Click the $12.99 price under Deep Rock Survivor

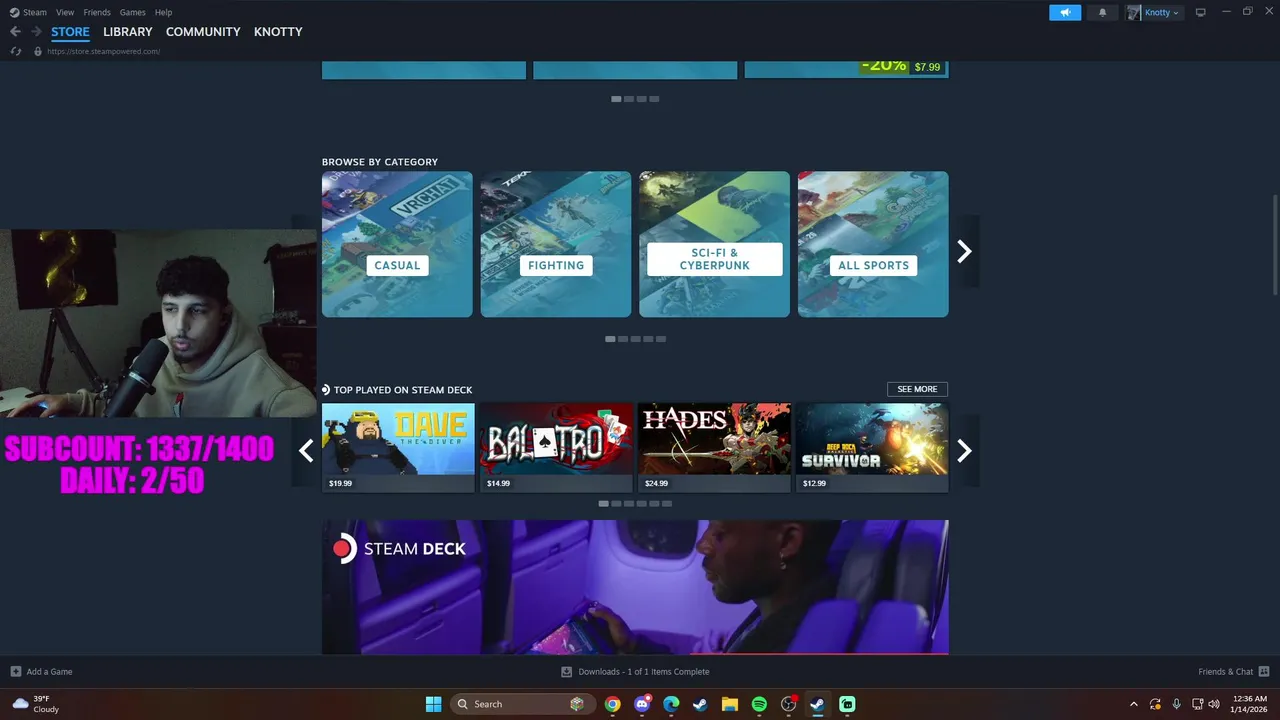[814, 483]
